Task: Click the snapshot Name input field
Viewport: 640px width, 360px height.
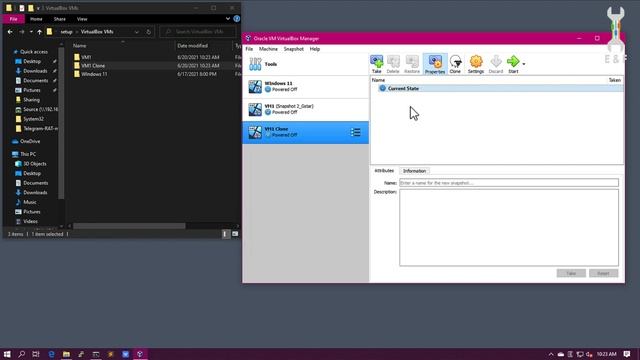Action: 509,183
